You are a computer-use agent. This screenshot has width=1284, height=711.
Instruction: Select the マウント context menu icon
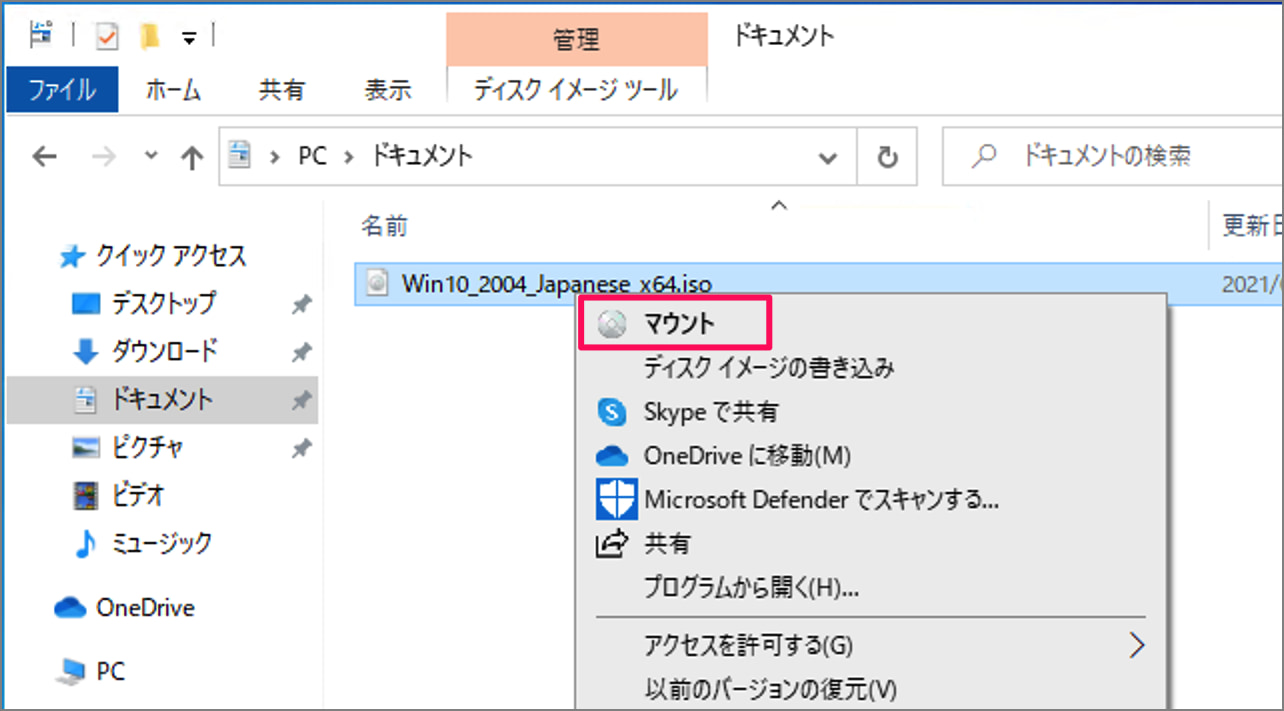pyautogui.click(x=611, y=322)
